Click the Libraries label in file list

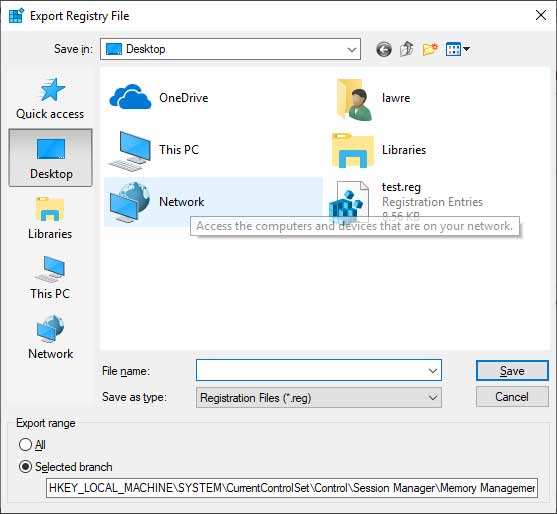404,150
